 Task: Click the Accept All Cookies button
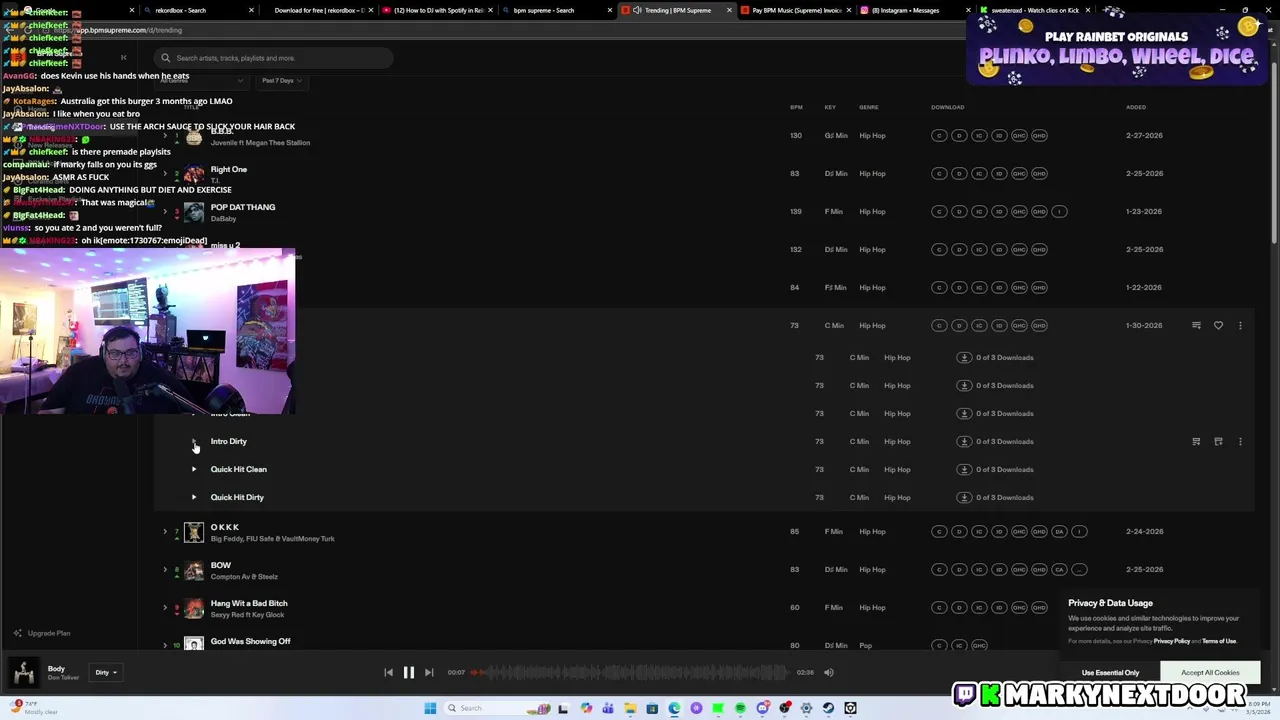click(1210, 673)
